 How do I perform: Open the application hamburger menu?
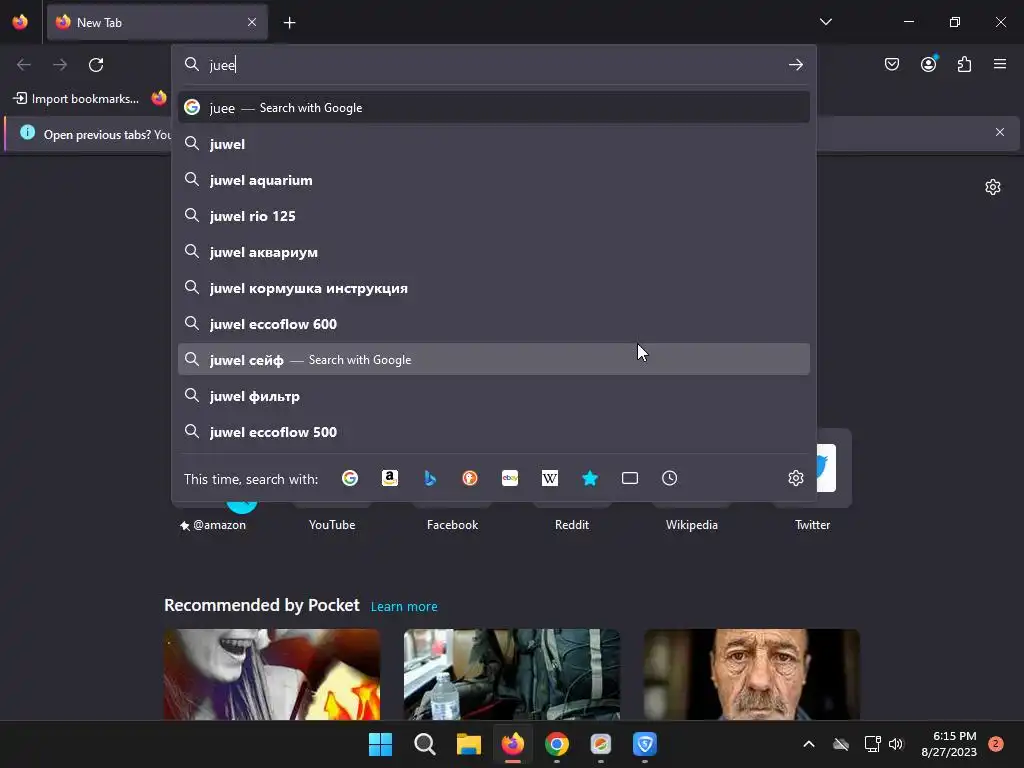[1000, 64]
